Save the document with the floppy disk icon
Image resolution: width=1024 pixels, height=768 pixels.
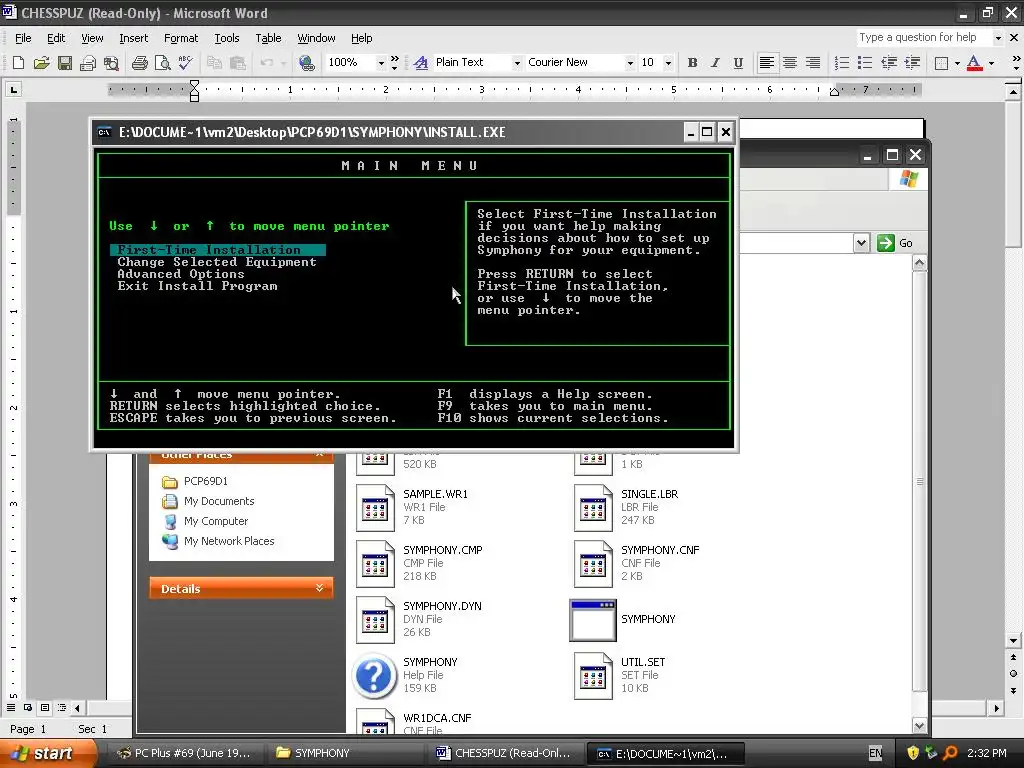tap(64, 63)
